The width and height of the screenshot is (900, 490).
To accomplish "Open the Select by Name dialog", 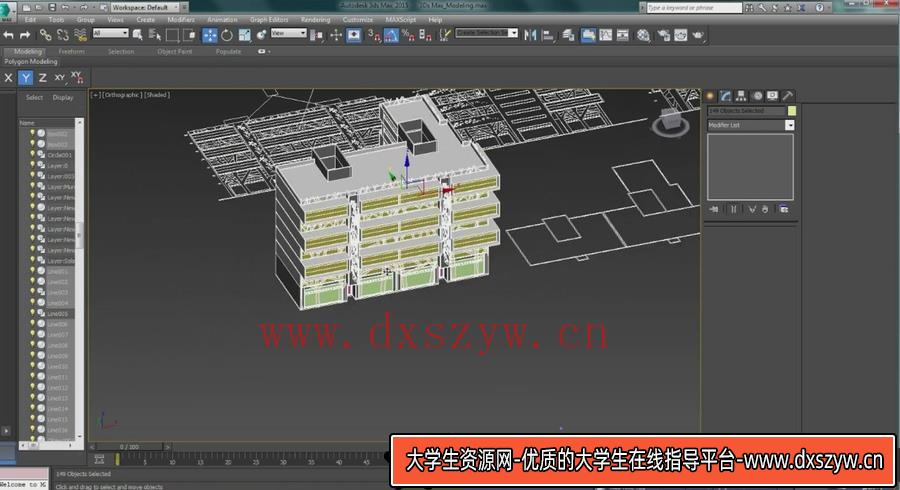I will [155, 36].
